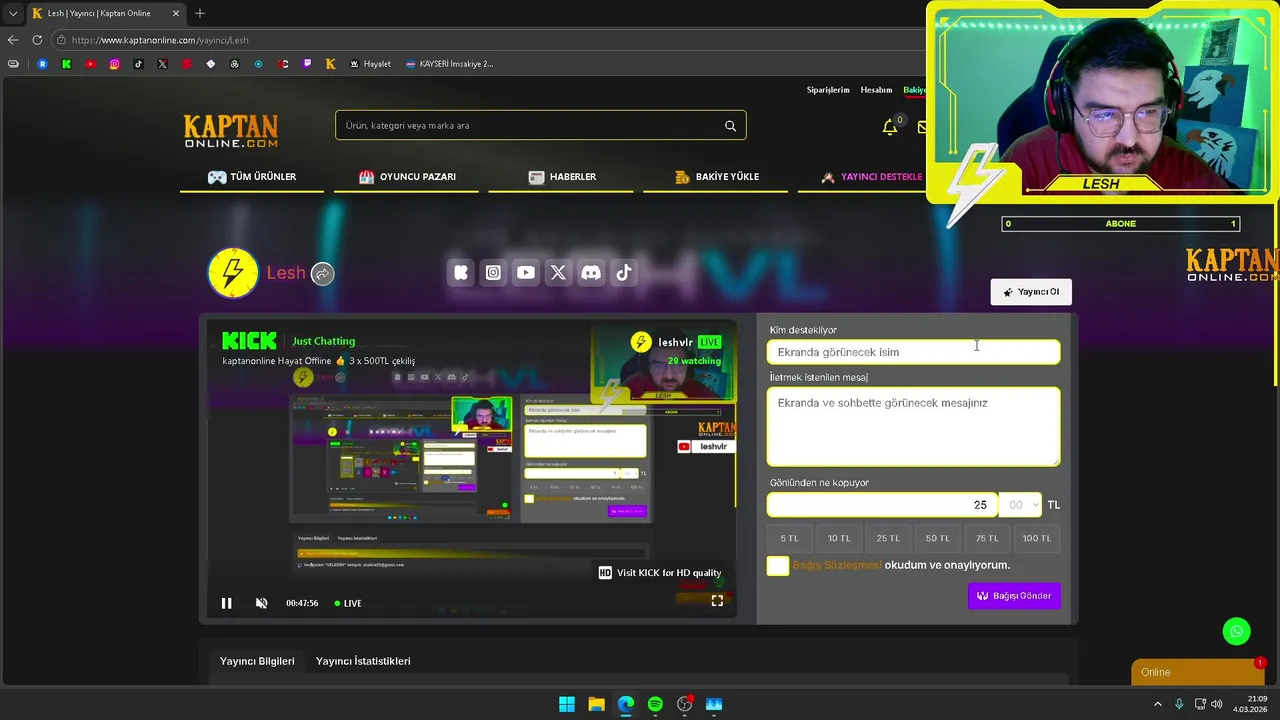
Task: Open the TÜM ÜRÜNLER menu
Action: point(252,177)
